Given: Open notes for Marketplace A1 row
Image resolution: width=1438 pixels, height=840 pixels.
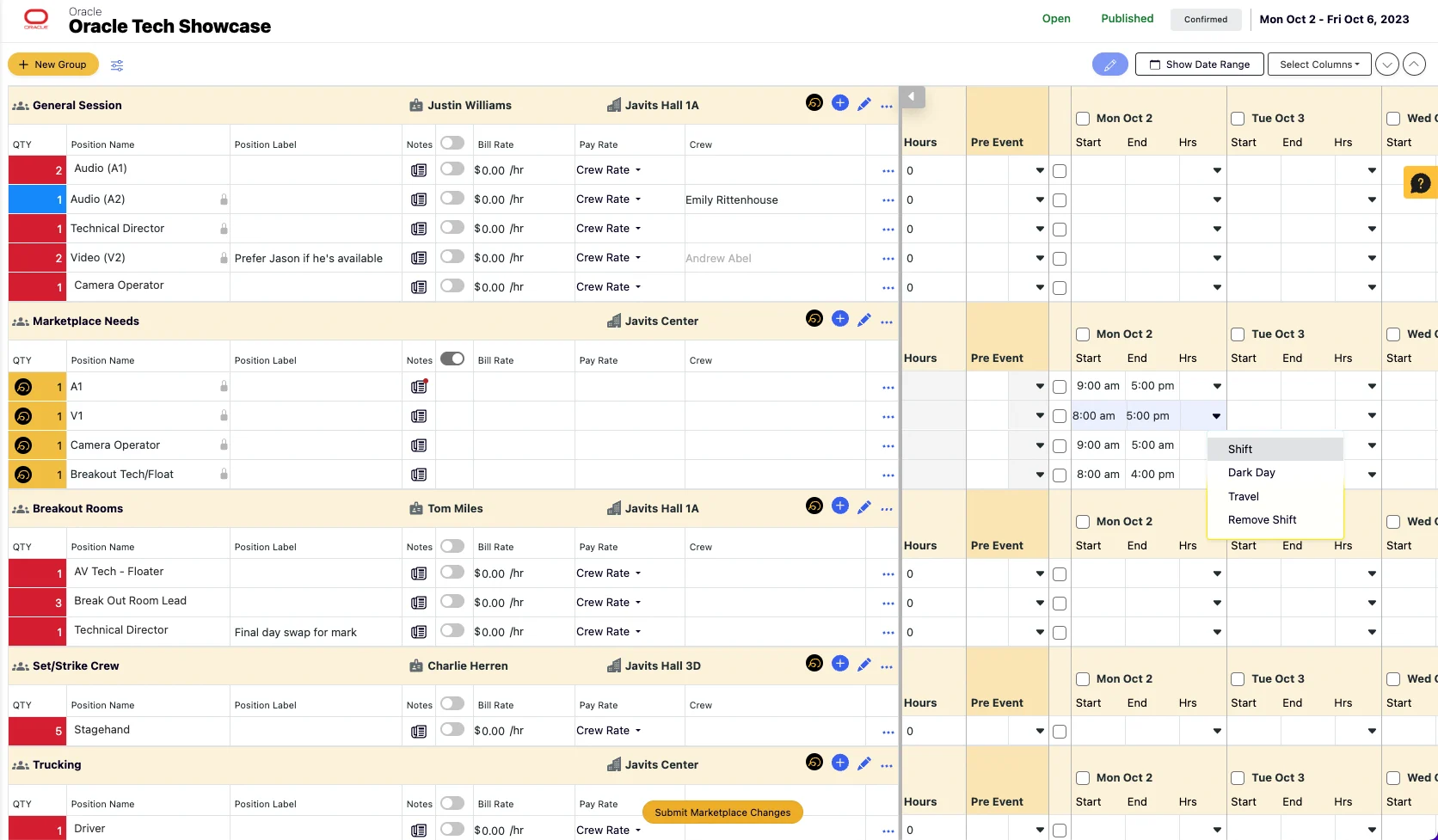Looking at the screenshot, I should point(419,387).
